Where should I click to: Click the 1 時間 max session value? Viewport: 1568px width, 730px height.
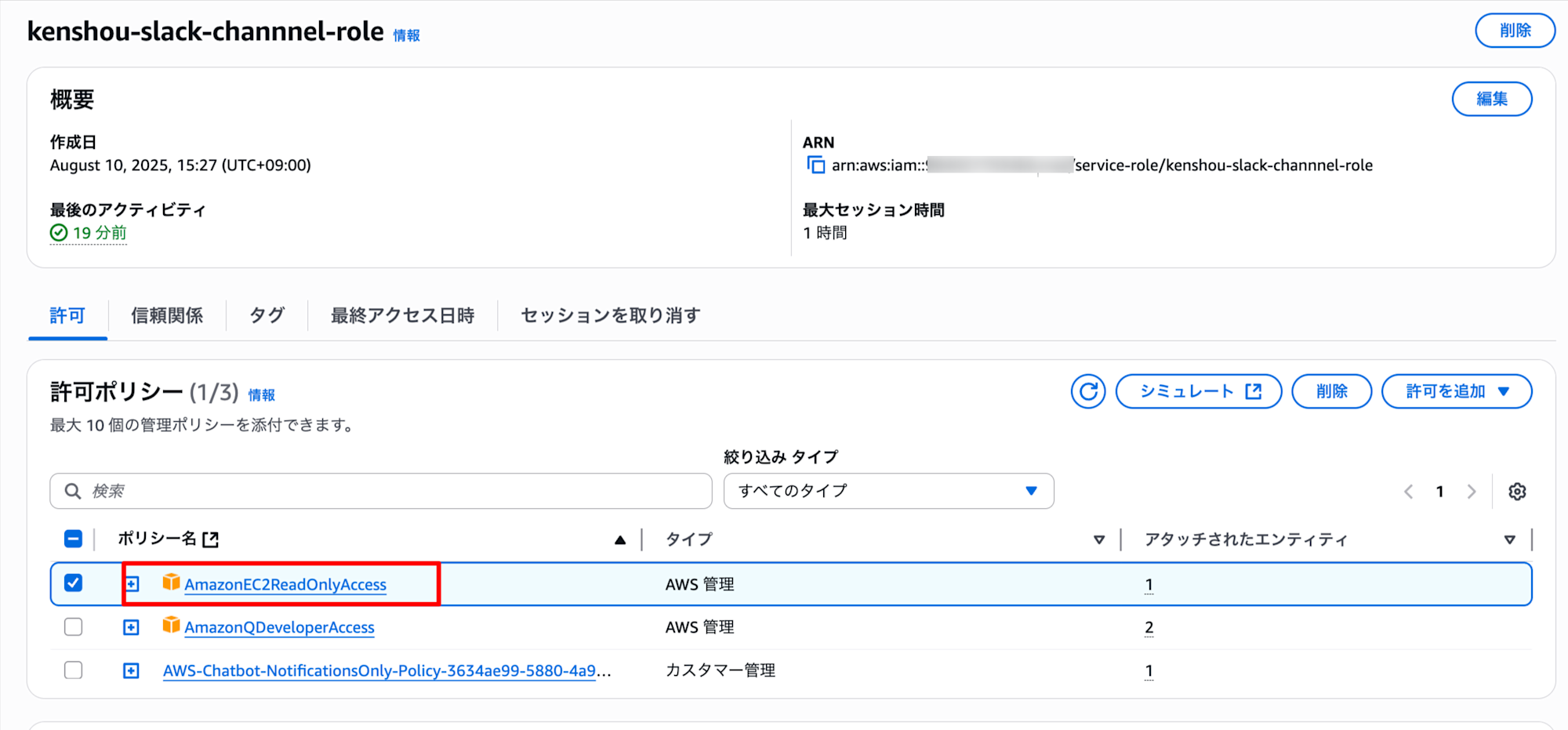(x=825, y=233)
